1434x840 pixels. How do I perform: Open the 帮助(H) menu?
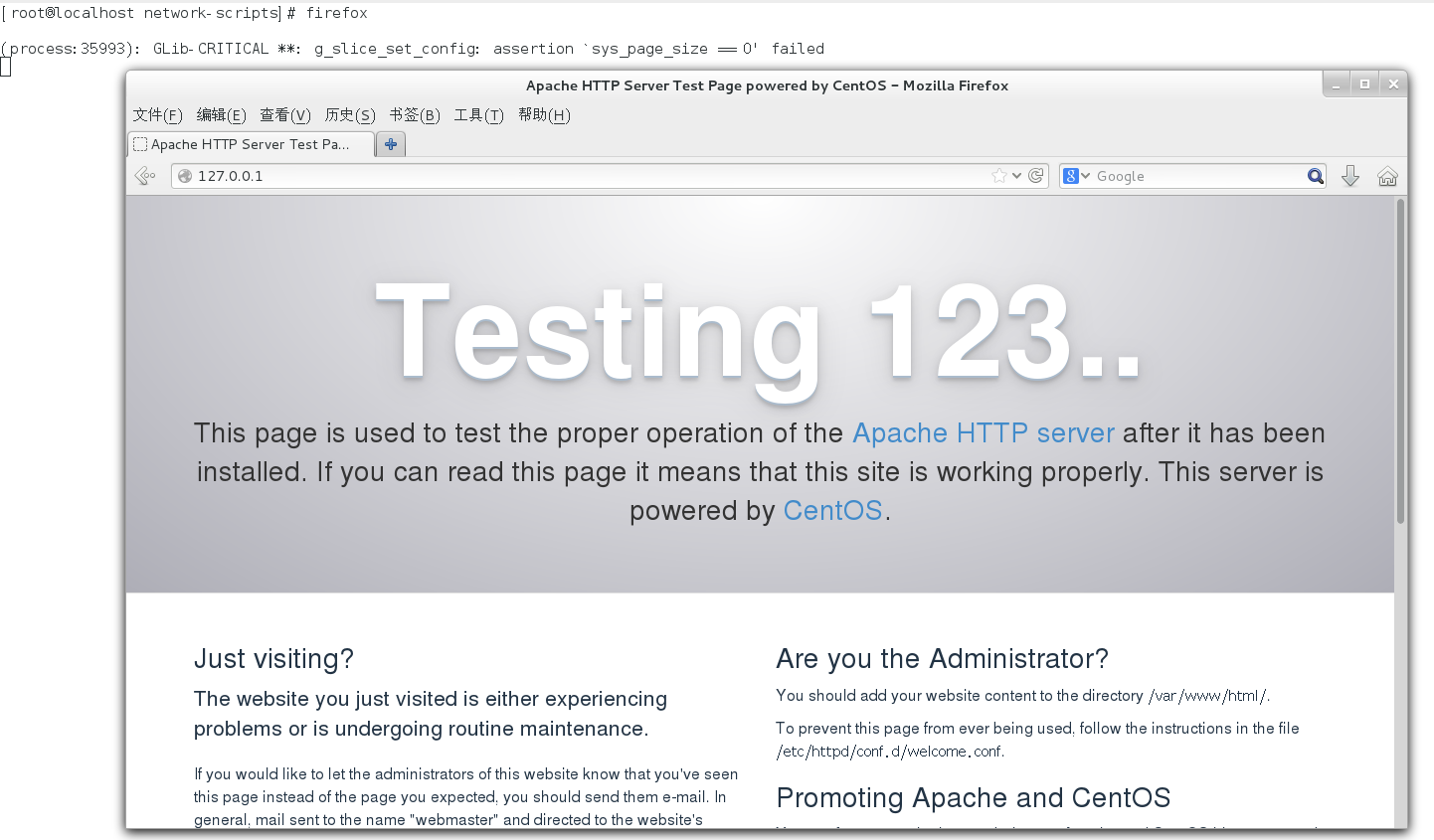544,115
